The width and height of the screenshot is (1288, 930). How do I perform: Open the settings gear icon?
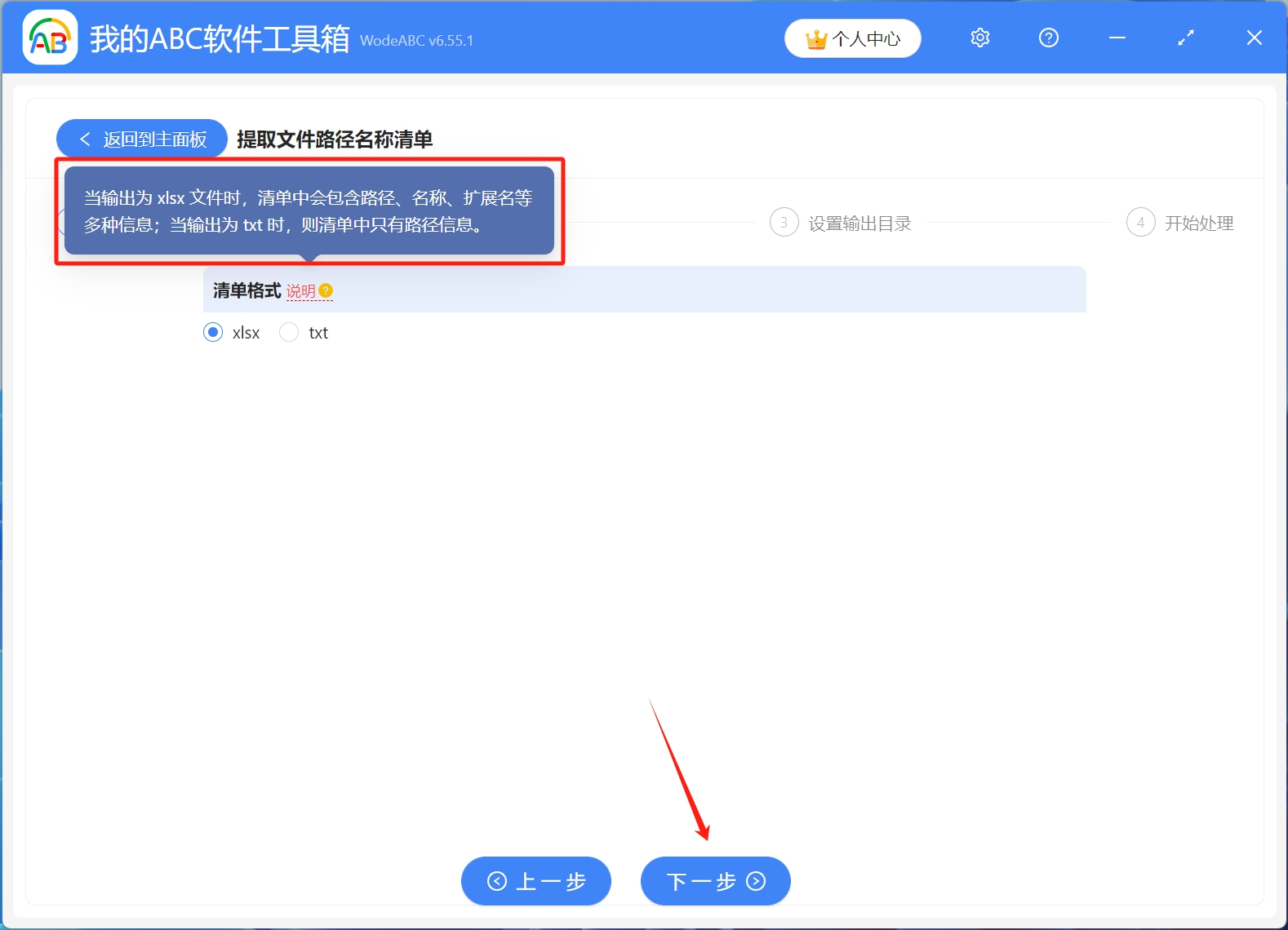(979, 38)
